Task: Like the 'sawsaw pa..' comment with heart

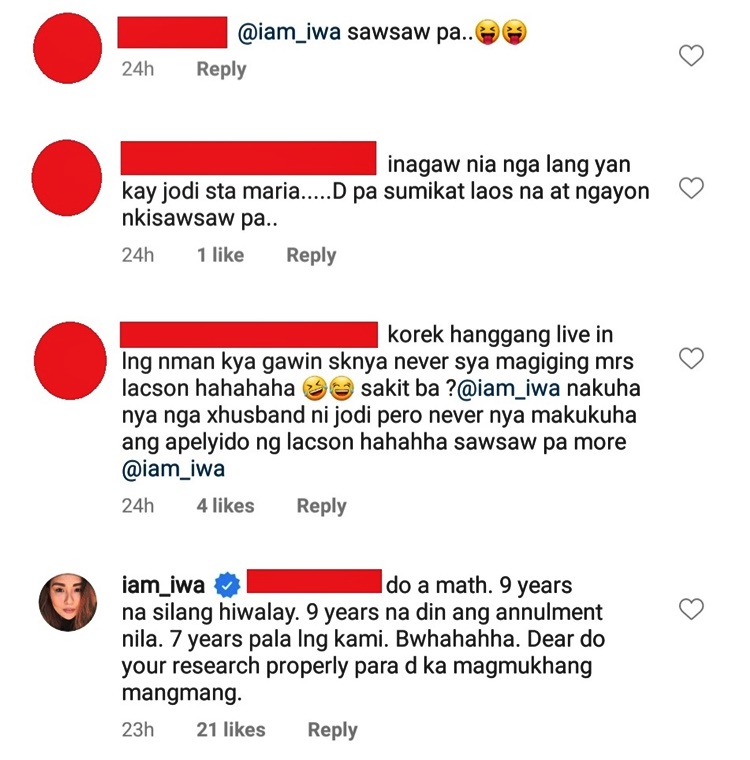Action: (691, 55)
